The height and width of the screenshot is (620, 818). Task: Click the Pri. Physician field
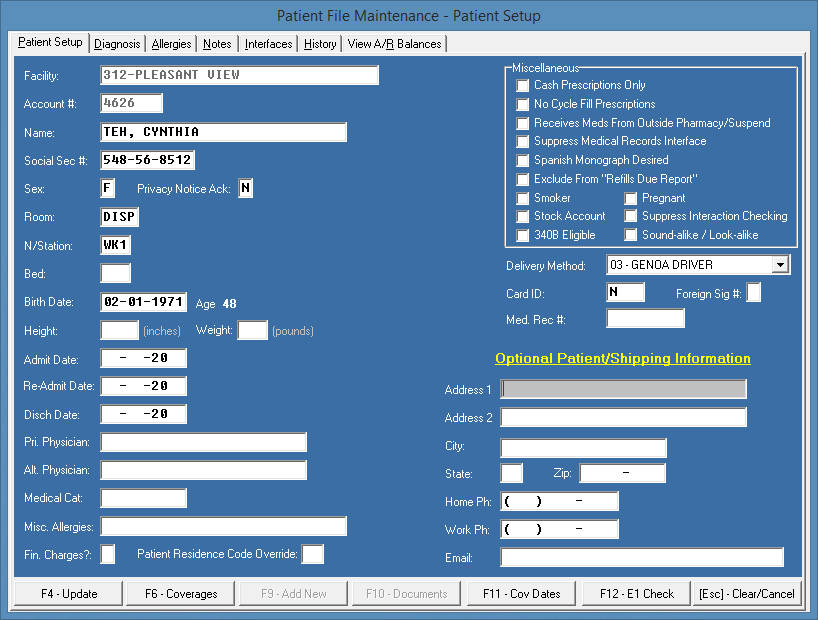point(203,442)
